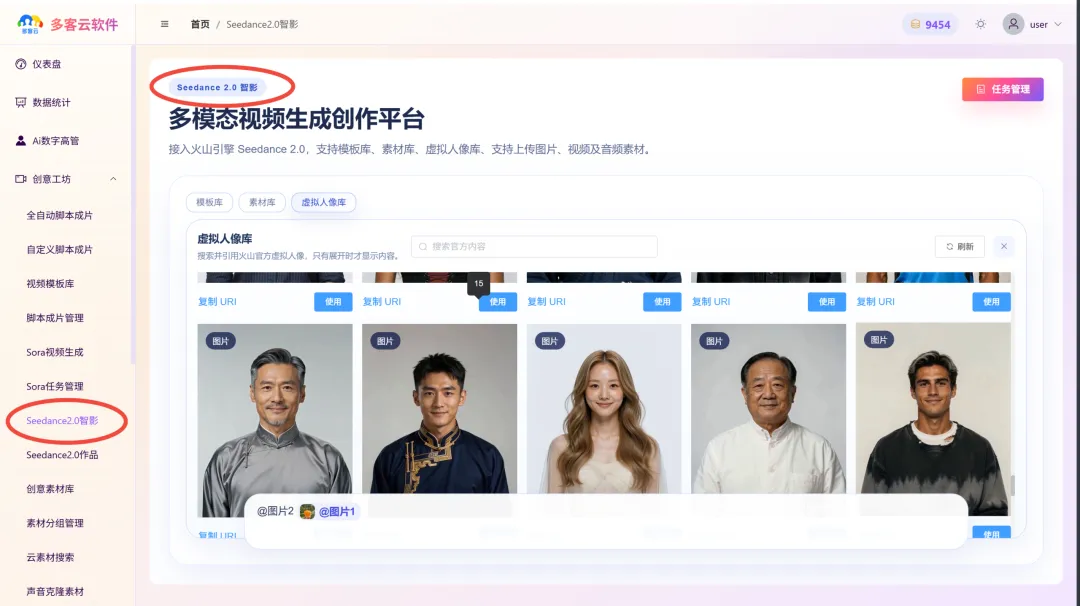Click 使用 for fifth top-row card
This screenshot has height=606, width=1080.
pyautogui.click(x=991, y=302)
